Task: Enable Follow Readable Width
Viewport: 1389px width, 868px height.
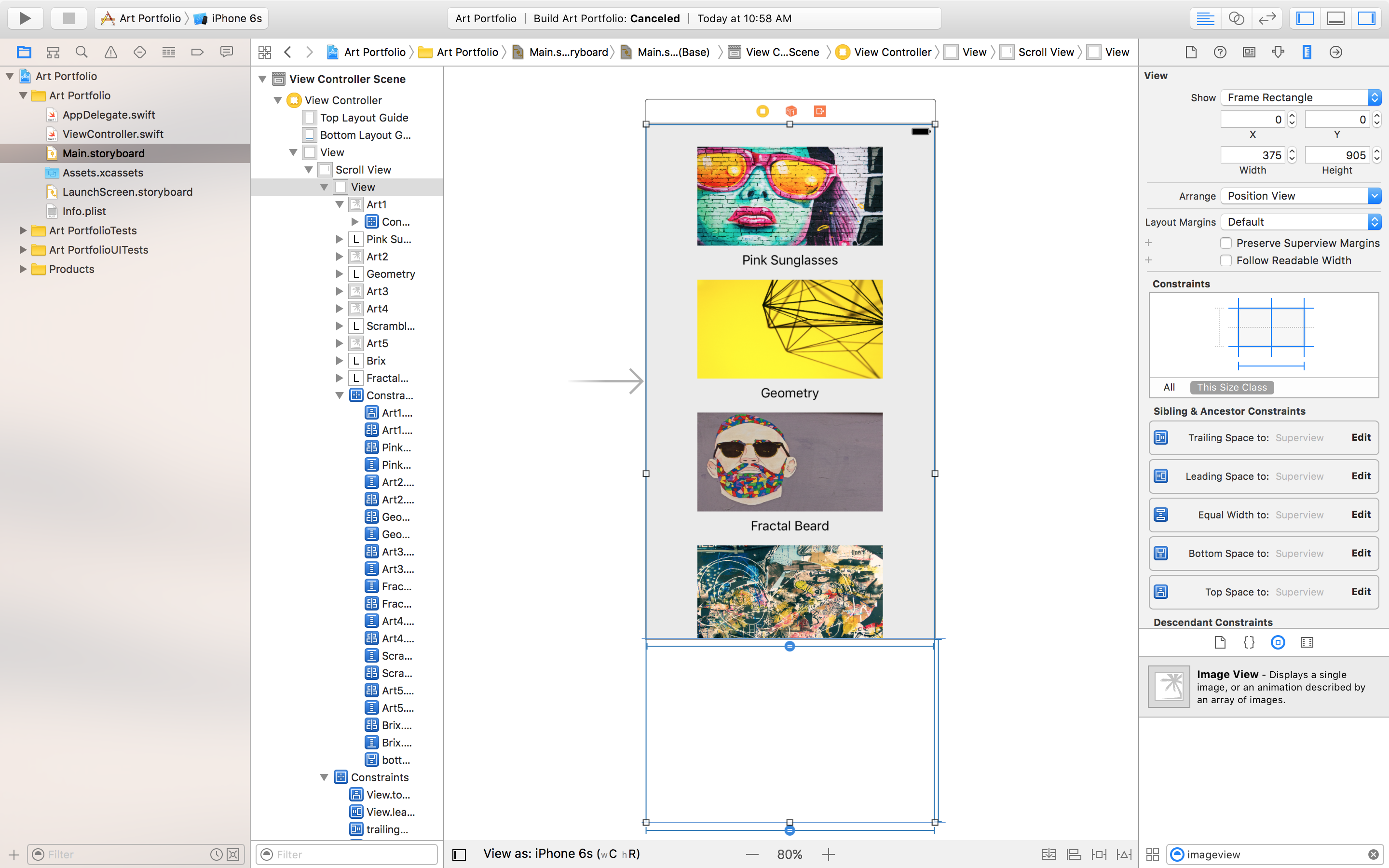Action: [x=1226, y=260]
